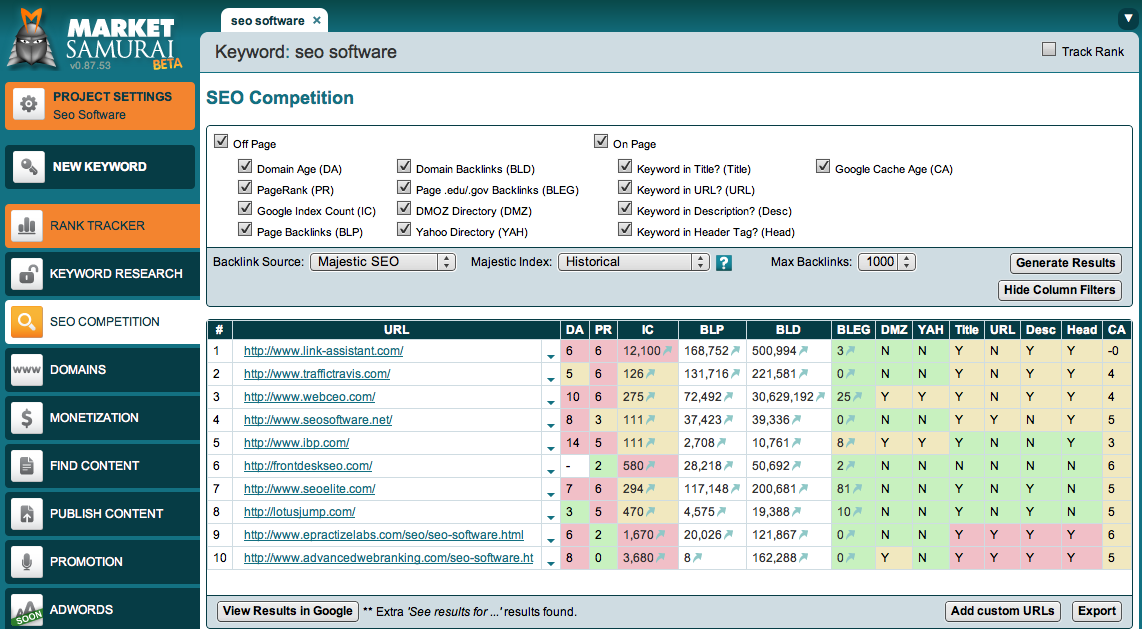Click the Generate Results button
This screenshot has height=629, width=1142.
[1065, 263]
